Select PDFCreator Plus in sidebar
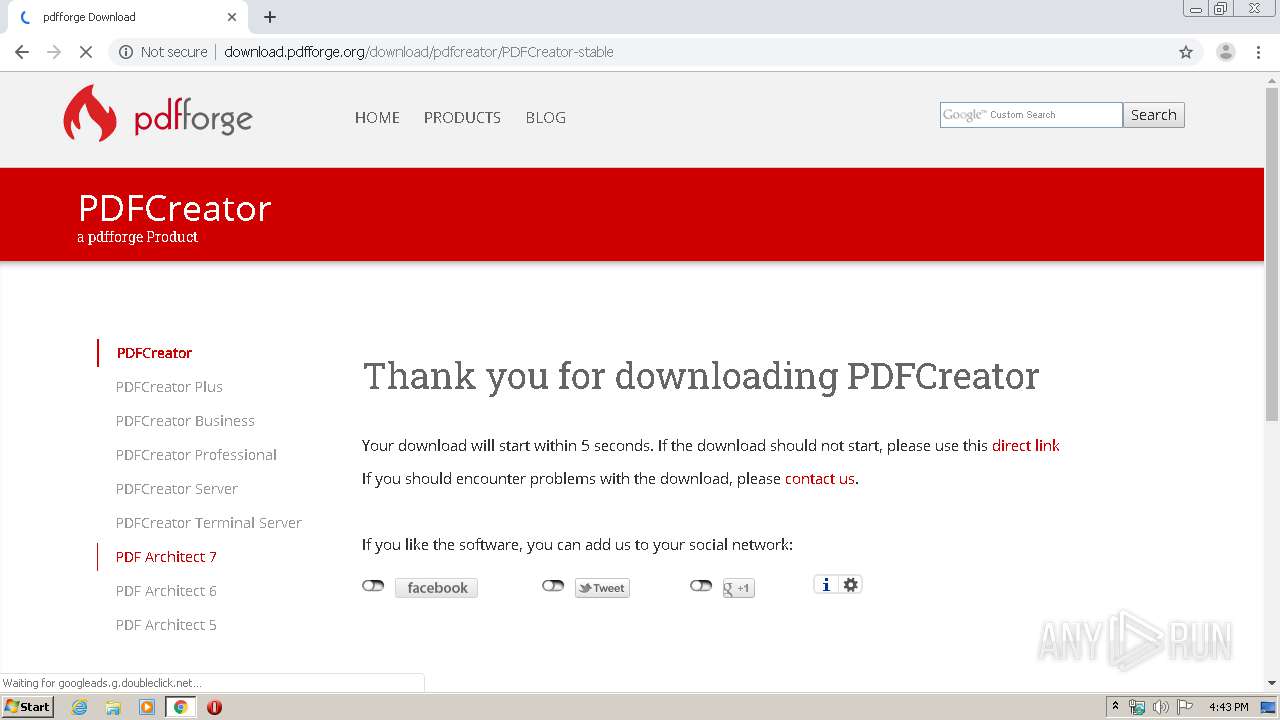Image resolution: width=1280 pixels, height=720 pixels. [x=169, y=387]
